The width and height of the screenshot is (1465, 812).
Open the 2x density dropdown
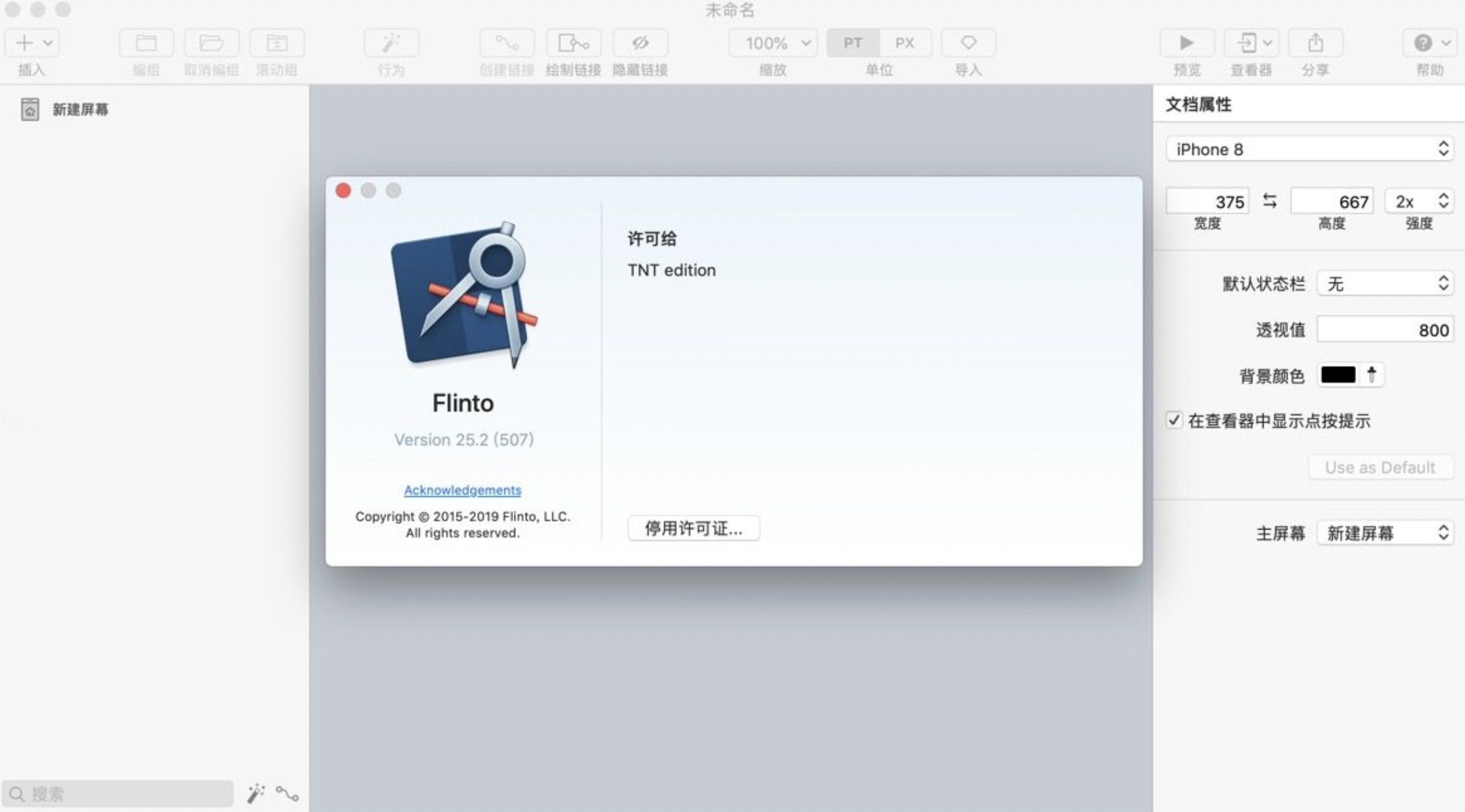click(1419, 201)
